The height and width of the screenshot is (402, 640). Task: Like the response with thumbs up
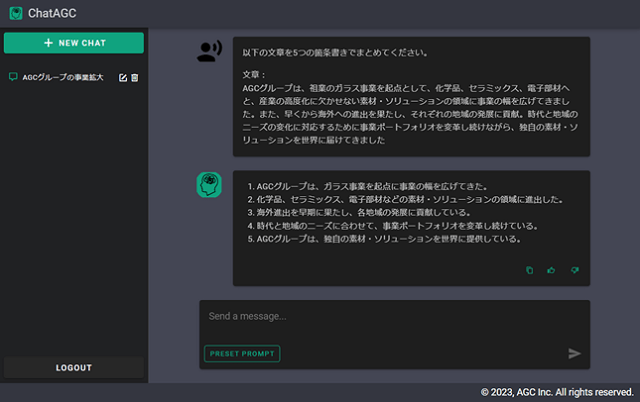click(551, 270)
